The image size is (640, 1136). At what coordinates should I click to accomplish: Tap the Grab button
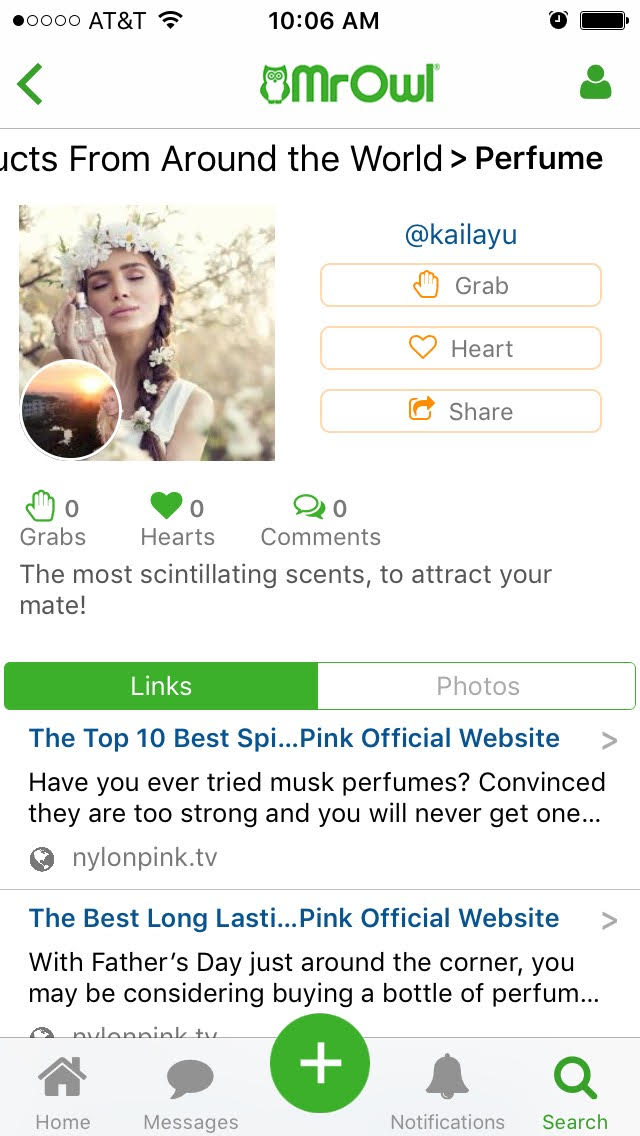[460, 285]
